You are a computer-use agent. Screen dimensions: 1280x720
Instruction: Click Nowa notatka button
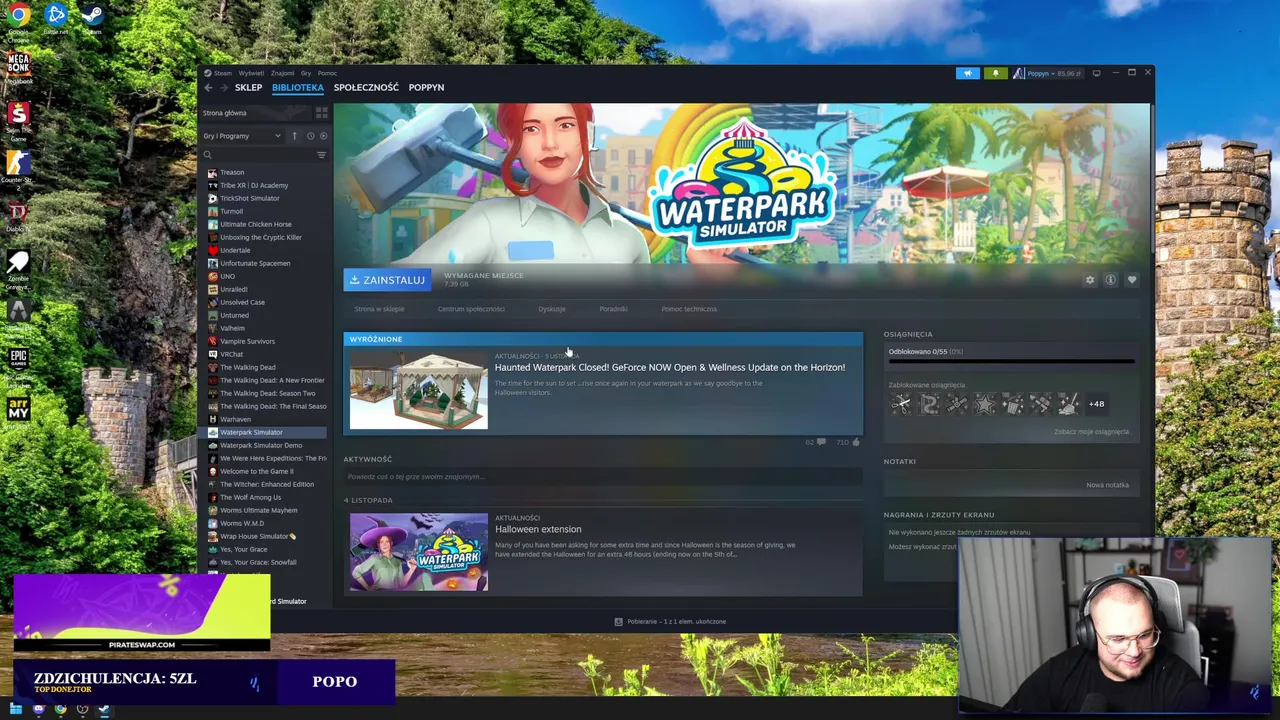coord(1107,485)
